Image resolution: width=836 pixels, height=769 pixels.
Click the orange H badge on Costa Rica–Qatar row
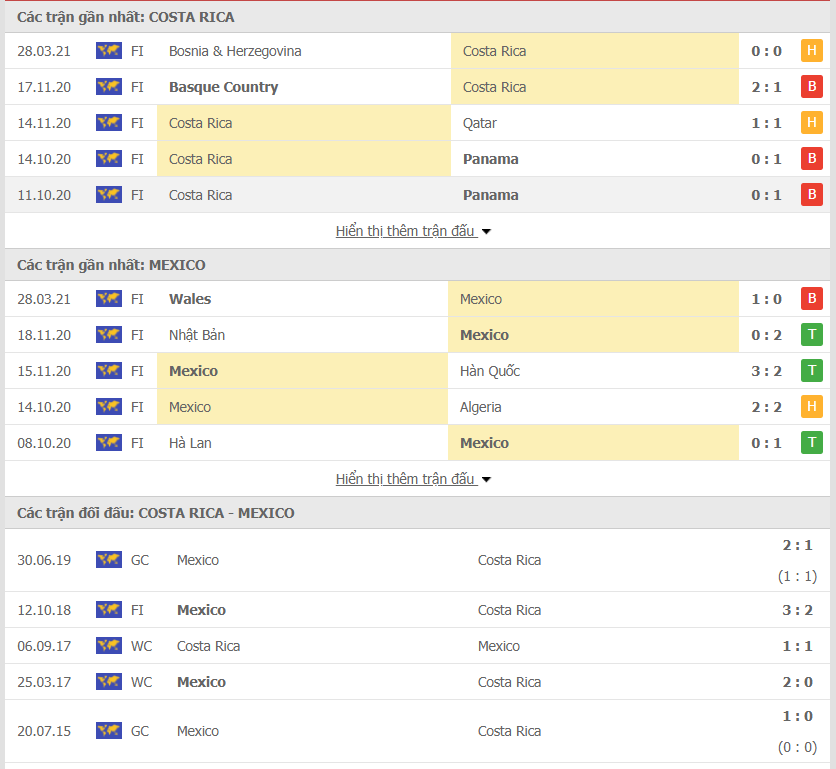point(812,123)
